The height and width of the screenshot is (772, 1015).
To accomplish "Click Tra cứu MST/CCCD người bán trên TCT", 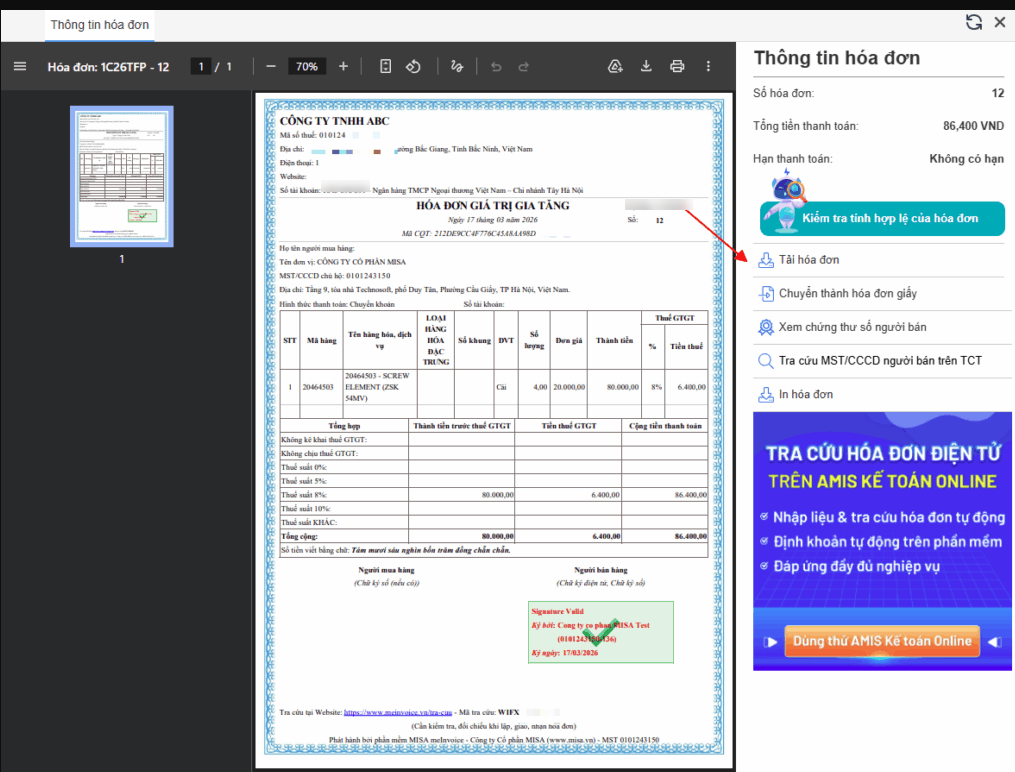I will [x=880, y=360].
